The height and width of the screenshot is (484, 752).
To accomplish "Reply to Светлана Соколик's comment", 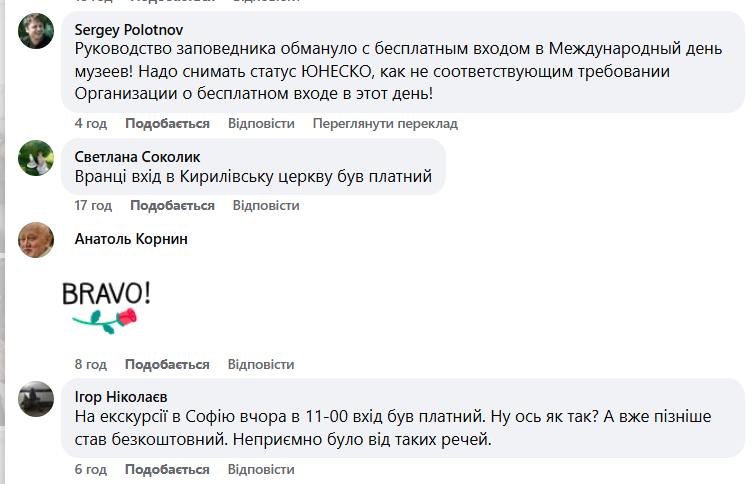I will tap(266, 205).
